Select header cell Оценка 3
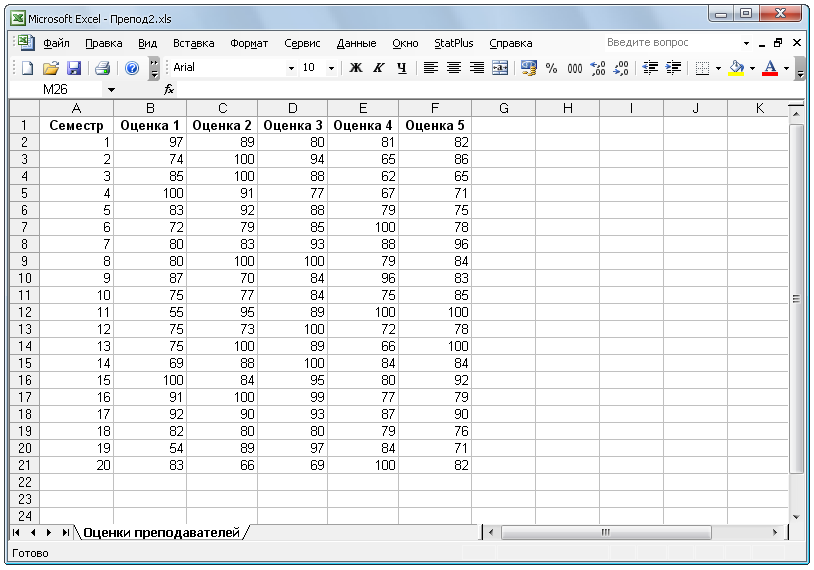This screenshot has width=814, height=570. pos(293,125)
